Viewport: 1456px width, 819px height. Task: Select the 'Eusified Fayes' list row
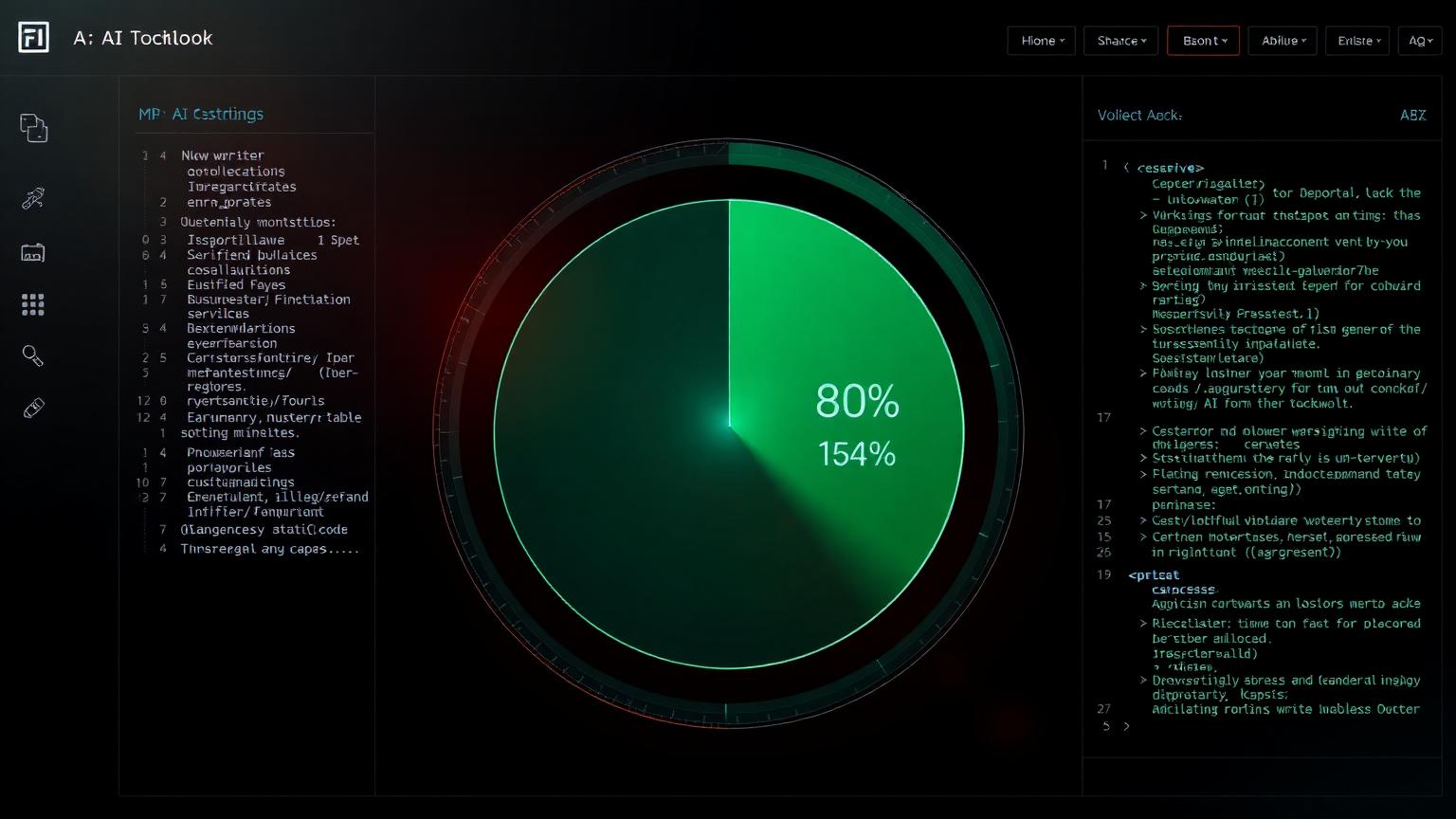[x=236, y=284]
